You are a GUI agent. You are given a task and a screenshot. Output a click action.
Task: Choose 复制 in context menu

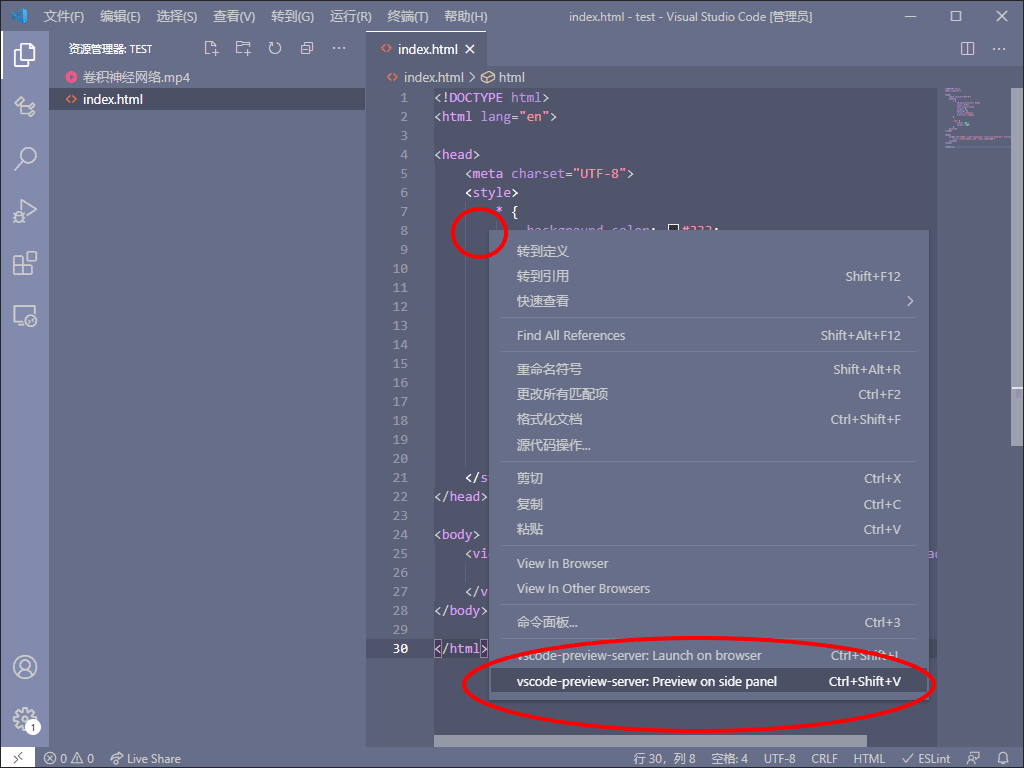tap(709, 504)
